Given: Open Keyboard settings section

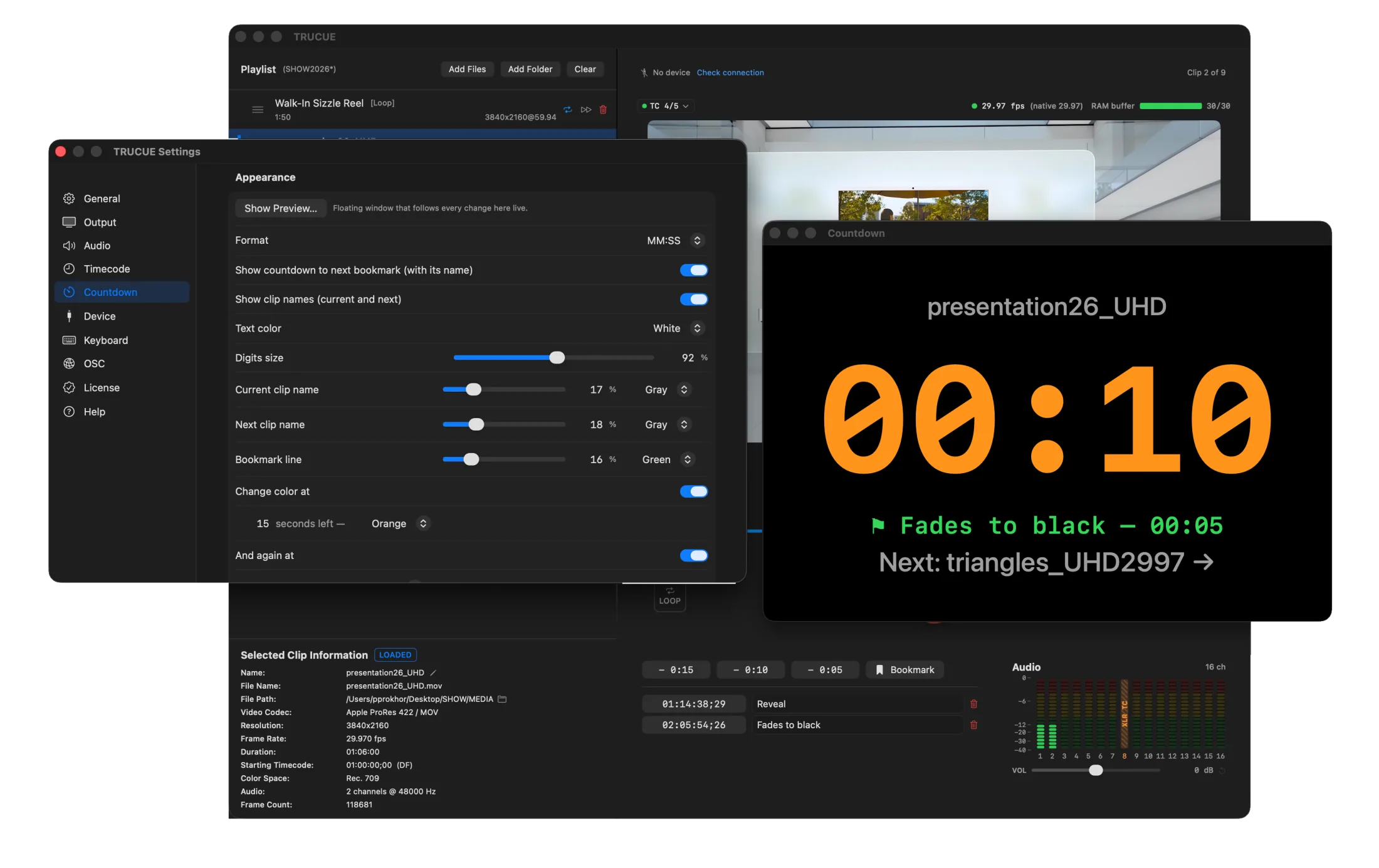Looking at the screenshot, I should coord(122,340).
